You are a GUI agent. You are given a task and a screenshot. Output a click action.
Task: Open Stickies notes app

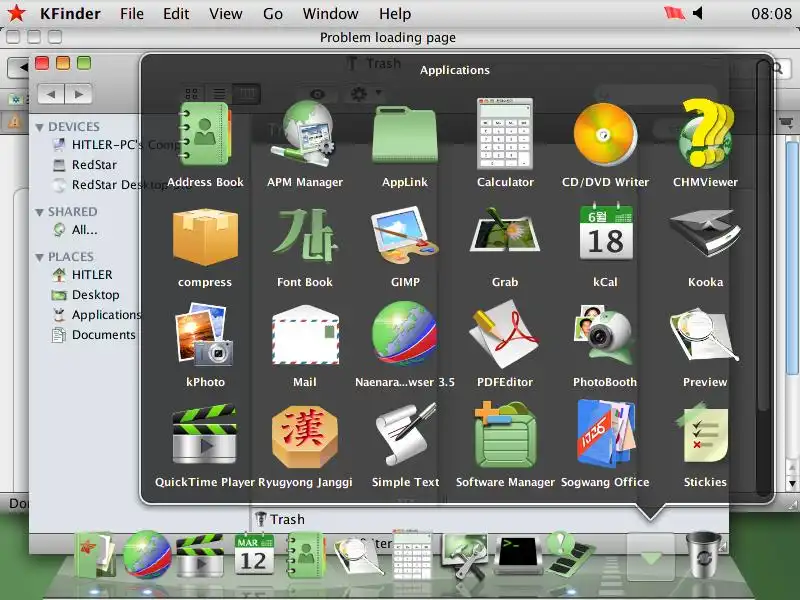[x=703, y=434]
